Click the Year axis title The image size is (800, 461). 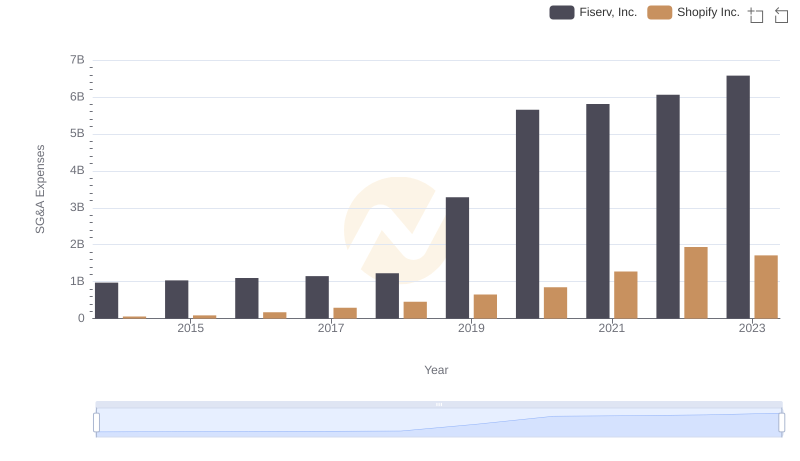(x=436, y=370)
